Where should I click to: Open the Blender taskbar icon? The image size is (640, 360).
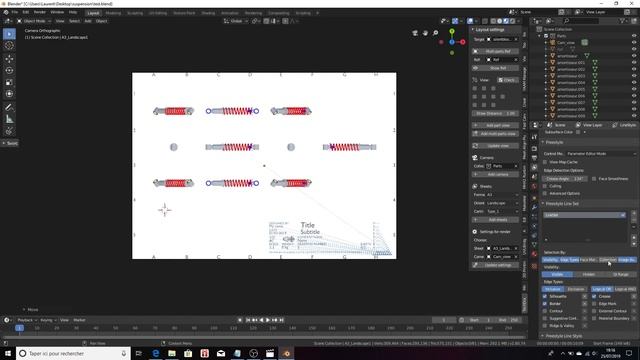pos(287,353)
